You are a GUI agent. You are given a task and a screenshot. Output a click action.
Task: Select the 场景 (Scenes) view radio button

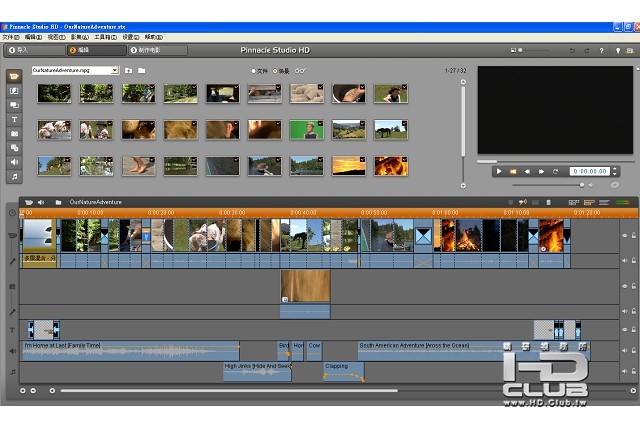pos(276,71)
